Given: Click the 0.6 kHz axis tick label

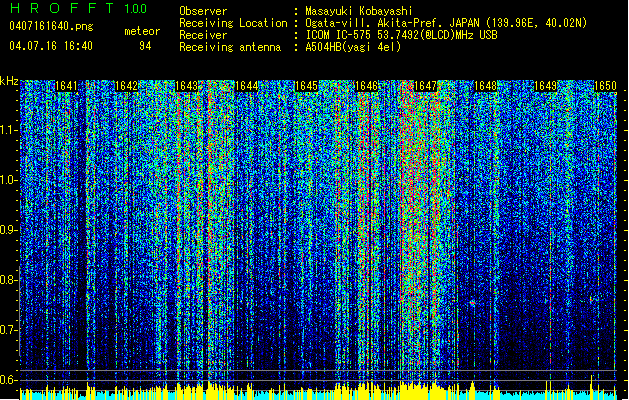Looking at the screenshot, I should point(8,380).
